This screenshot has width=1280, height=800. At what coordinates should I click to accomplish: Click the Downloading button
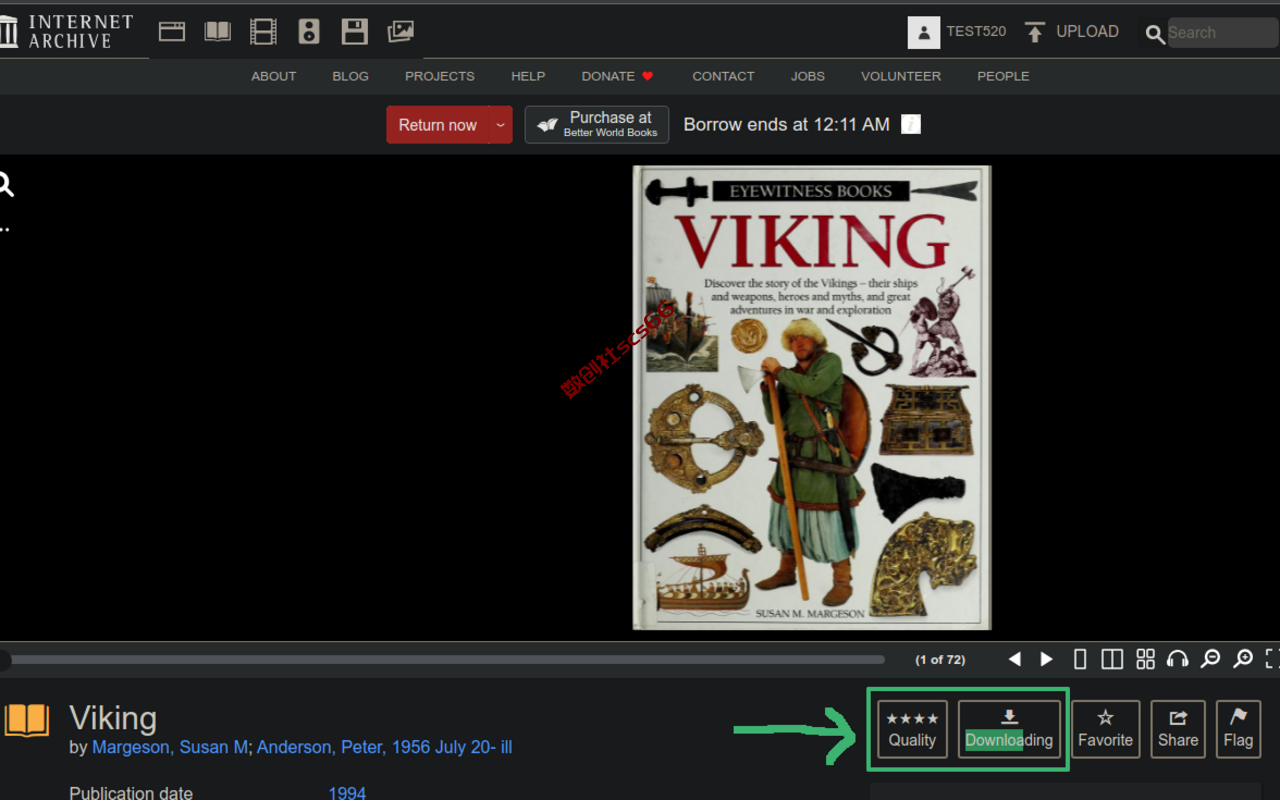pyautogui.click(x=1009, y=730)
